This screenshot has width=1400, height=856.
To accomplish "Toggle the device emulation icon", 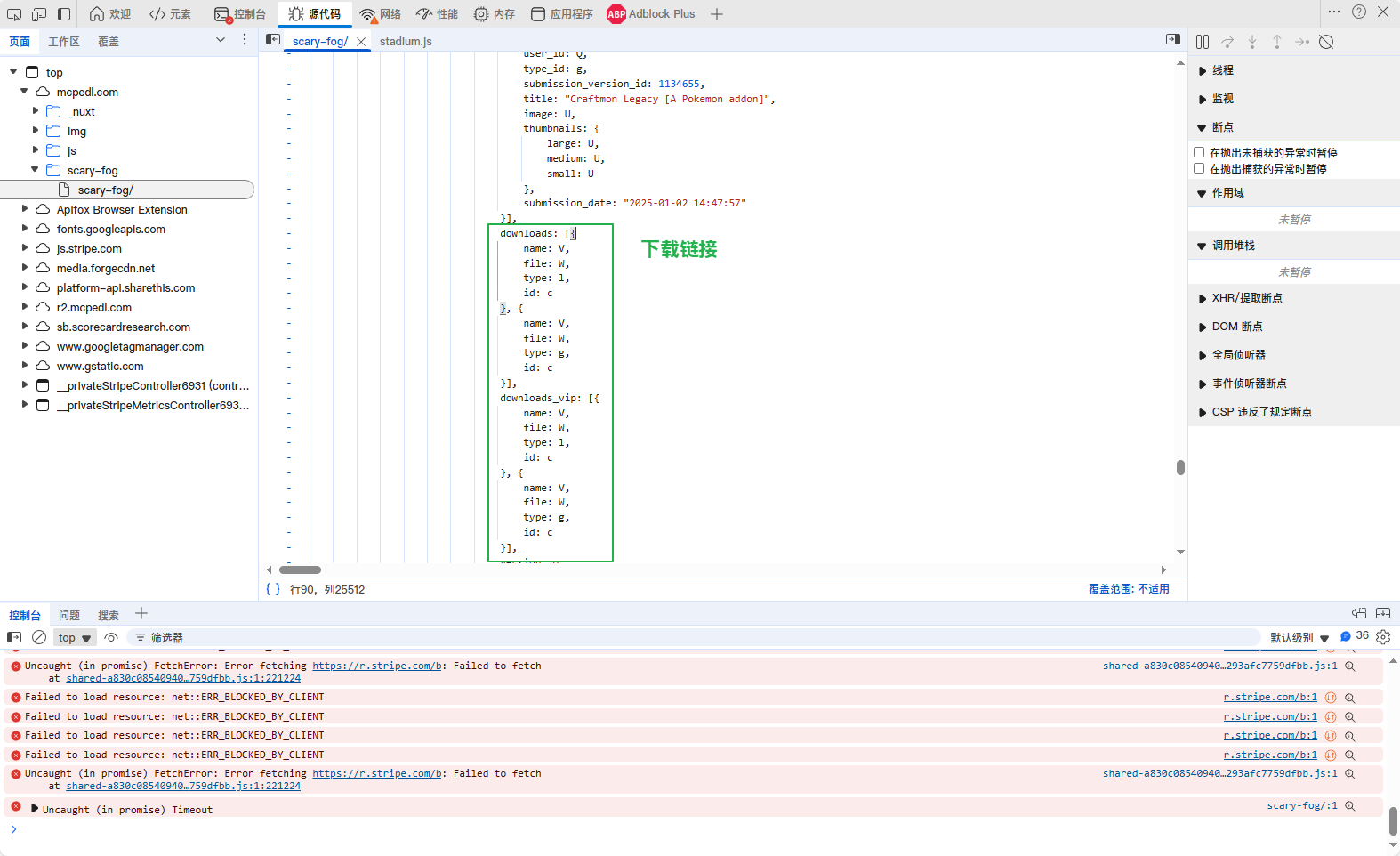I will tap(39, 14).
